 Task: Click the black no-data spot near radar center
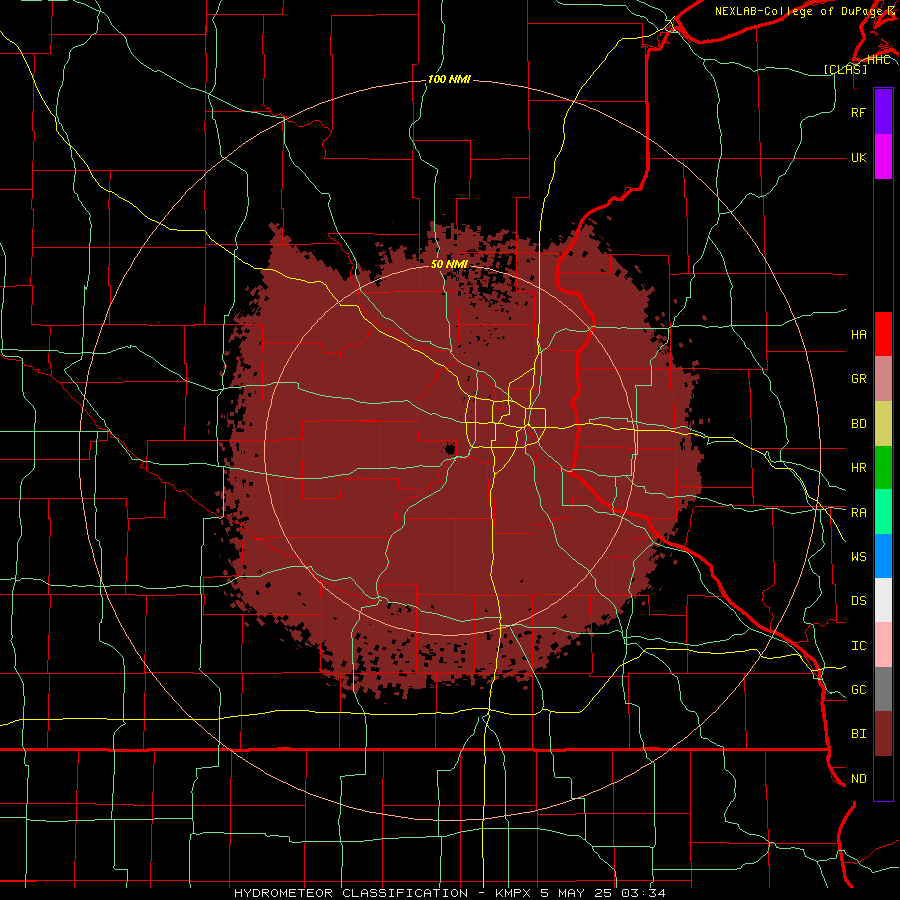[450, 449]
